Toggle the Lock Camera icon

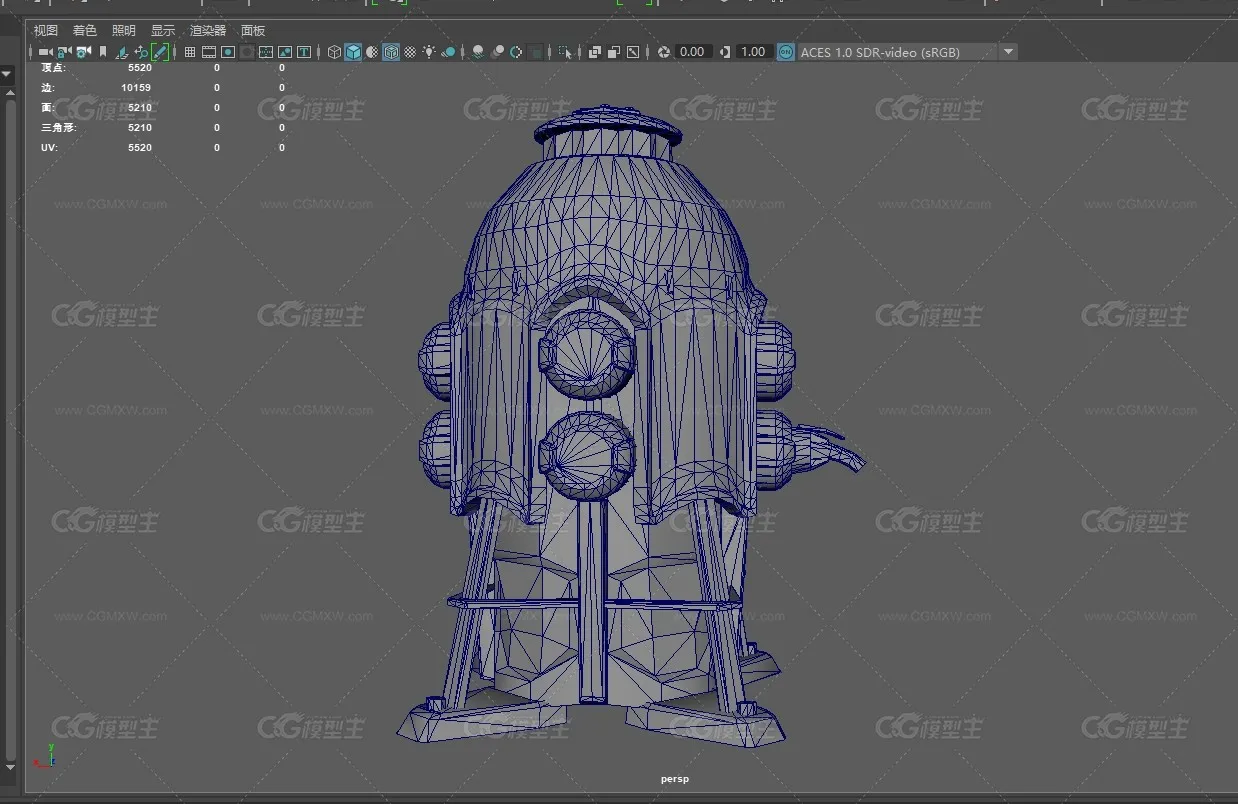click(64, 52)
